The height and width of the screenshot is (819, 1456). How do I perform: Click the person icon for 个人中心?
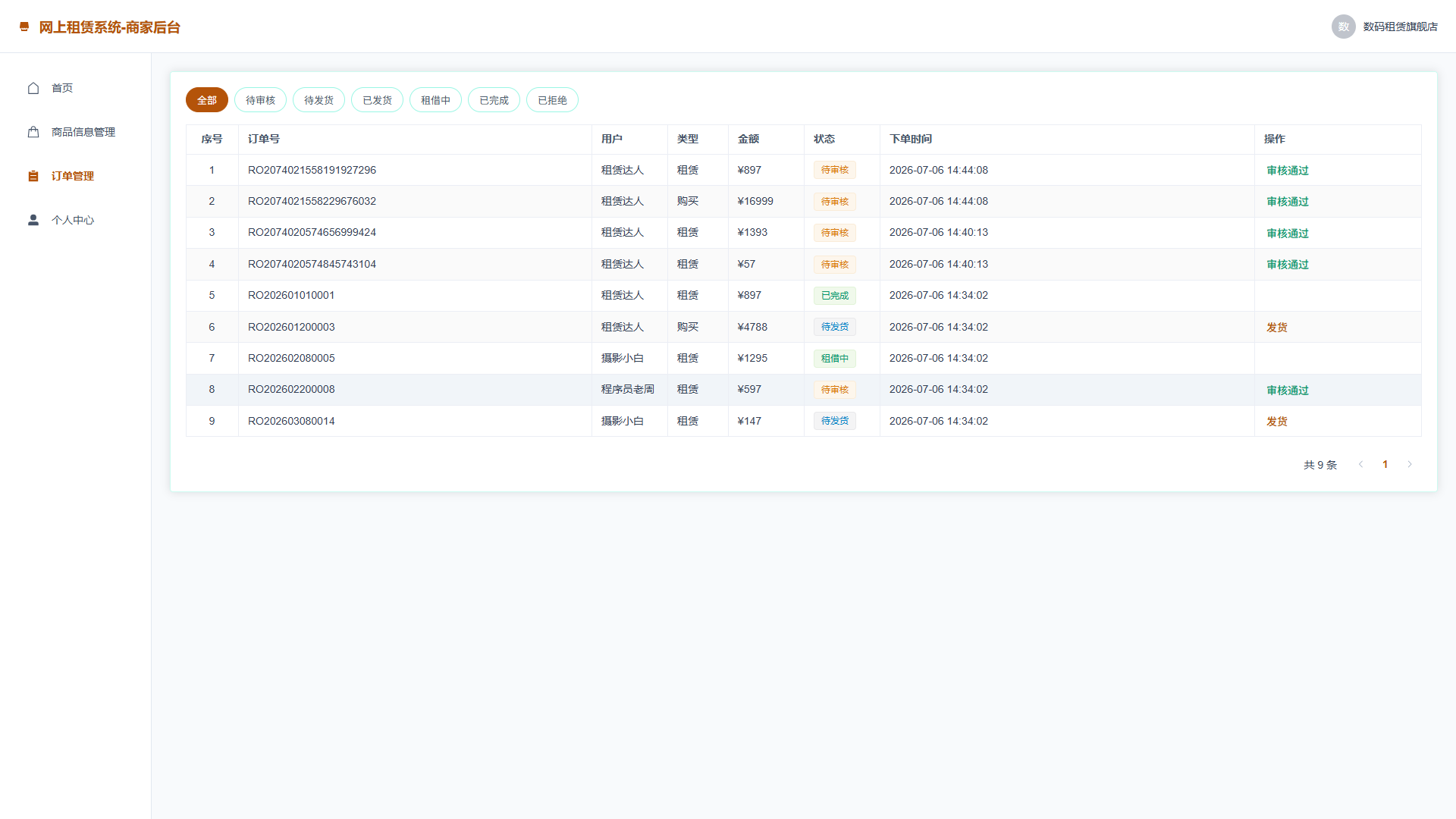[x=33, y=220]
